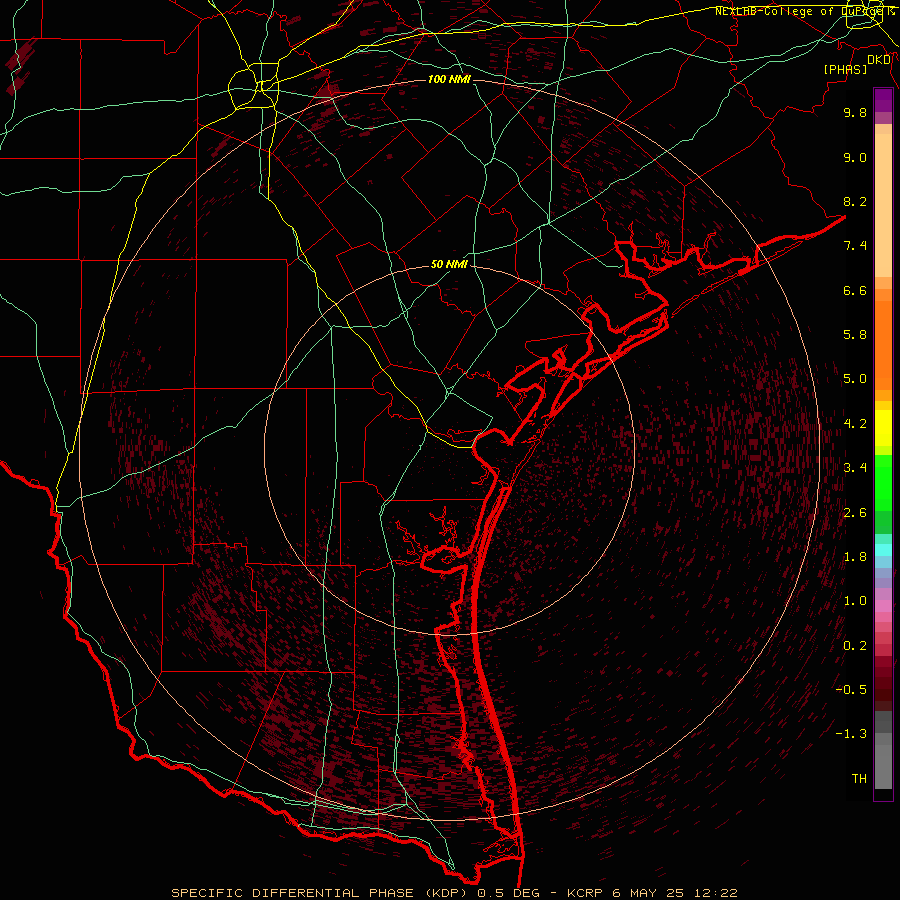Click the pink legend swatch near 1.0
900x900 pixels.
[x=883, y=606]
